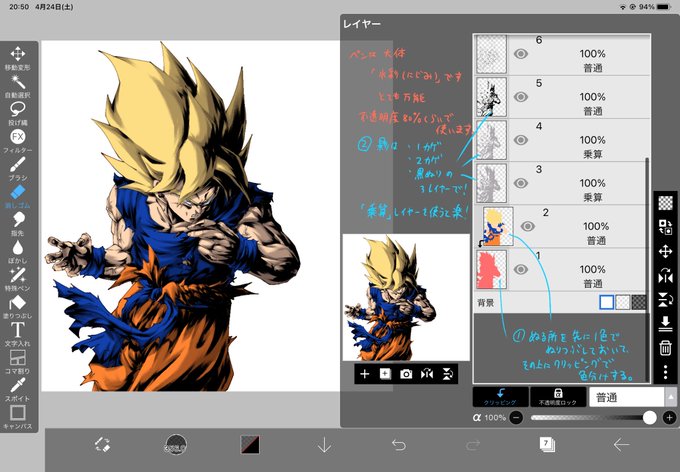Tap the layer preview image of Goku

click(x=406, y=298)
